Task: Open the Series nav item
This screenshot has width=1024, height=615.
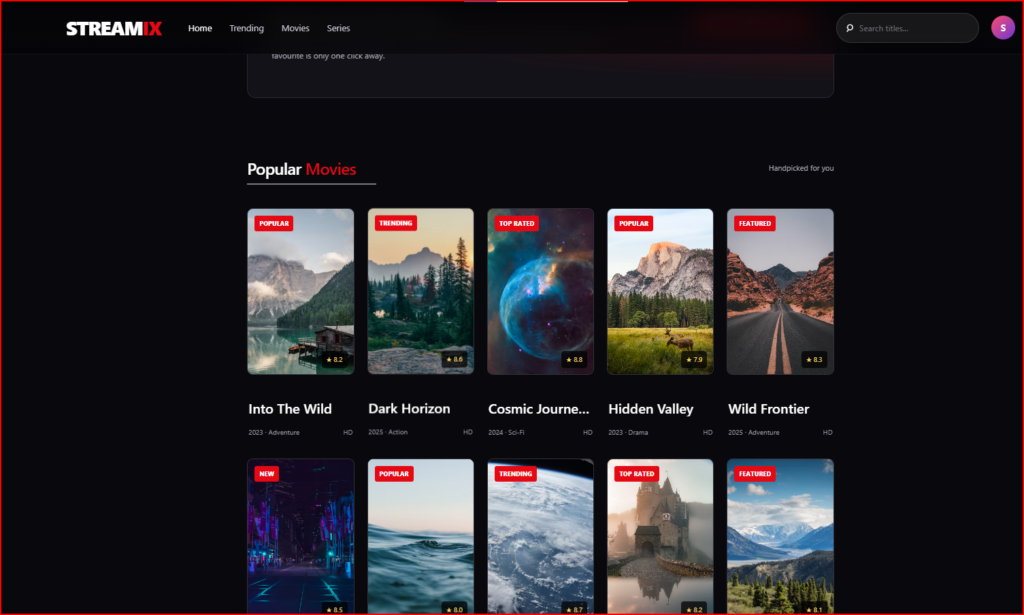Action: (x=338, y=28)
